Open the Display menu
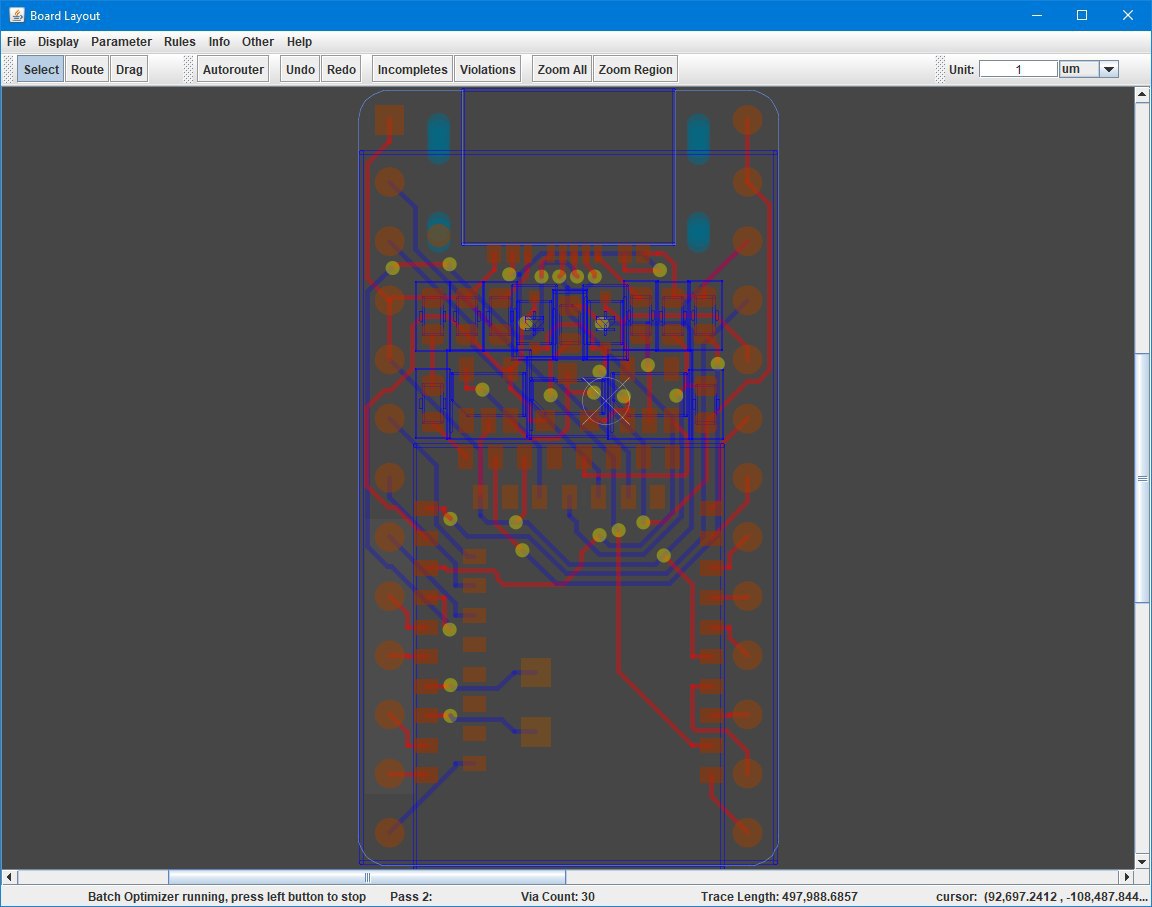The height and width of the screenshot is (907, 1152). pos(58,42)
